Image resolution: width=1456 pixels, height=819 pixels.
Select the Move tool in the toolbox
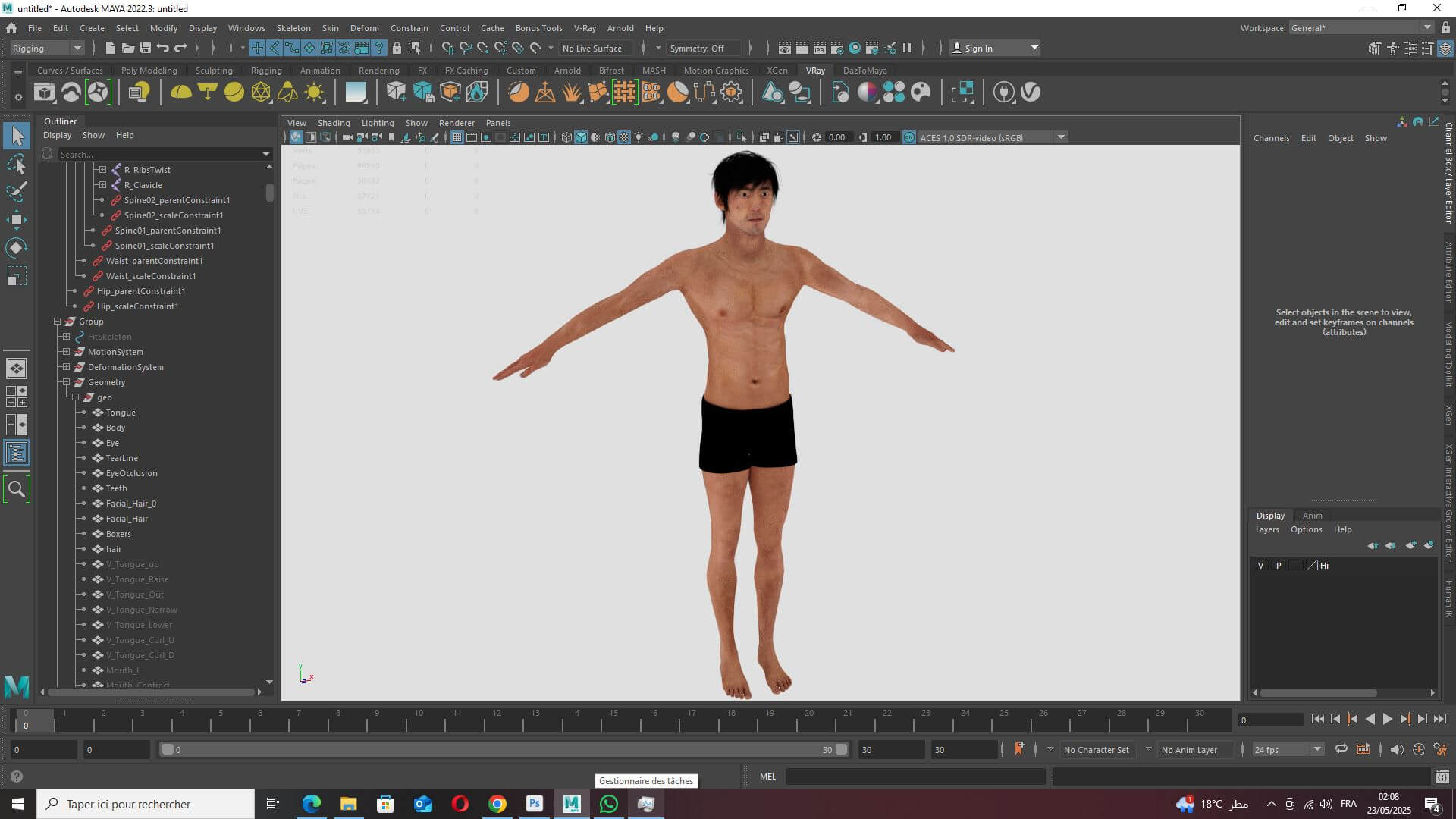click(x=16, y=221)
